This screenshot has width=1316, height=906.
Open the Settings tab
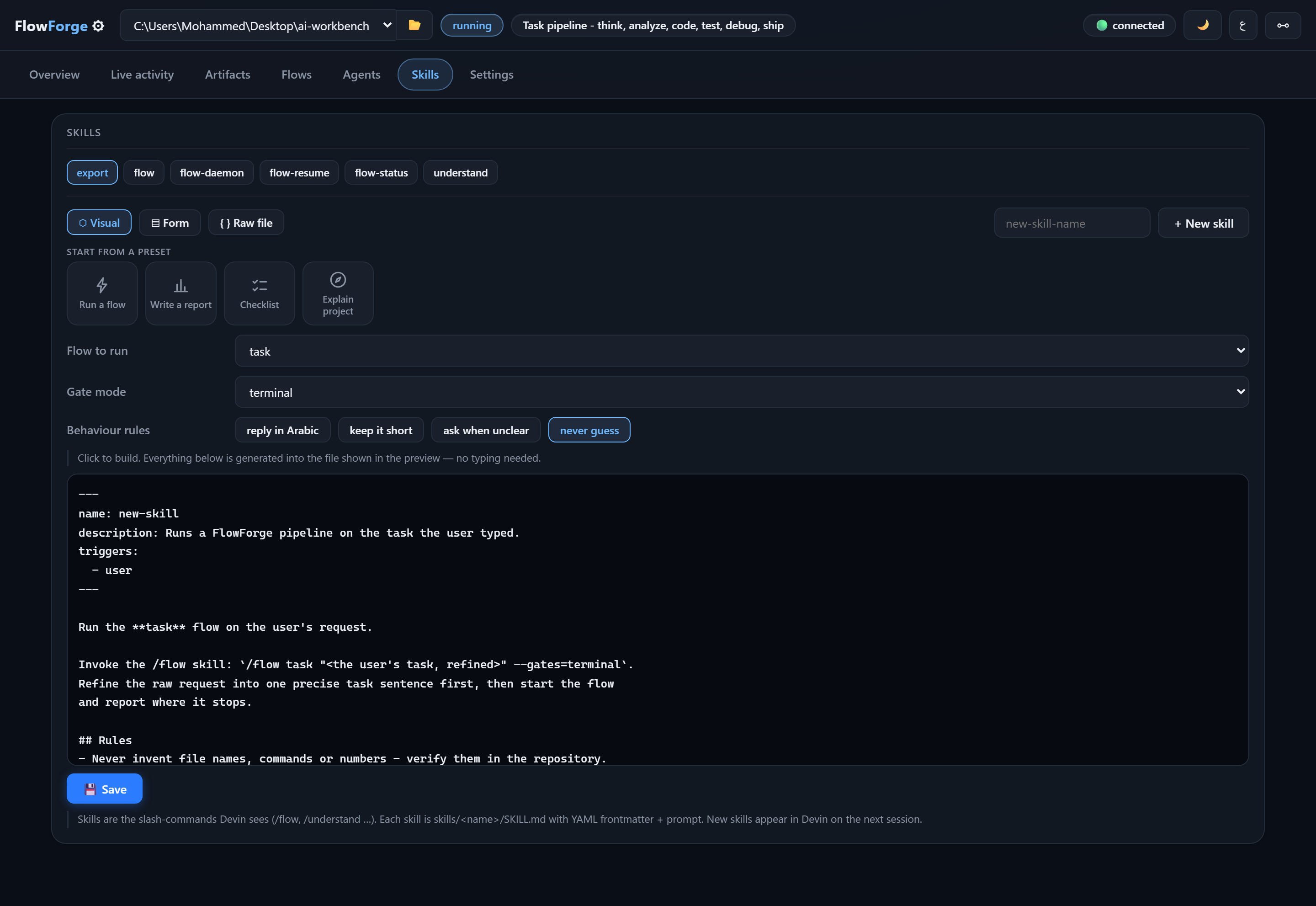[491, 75]
